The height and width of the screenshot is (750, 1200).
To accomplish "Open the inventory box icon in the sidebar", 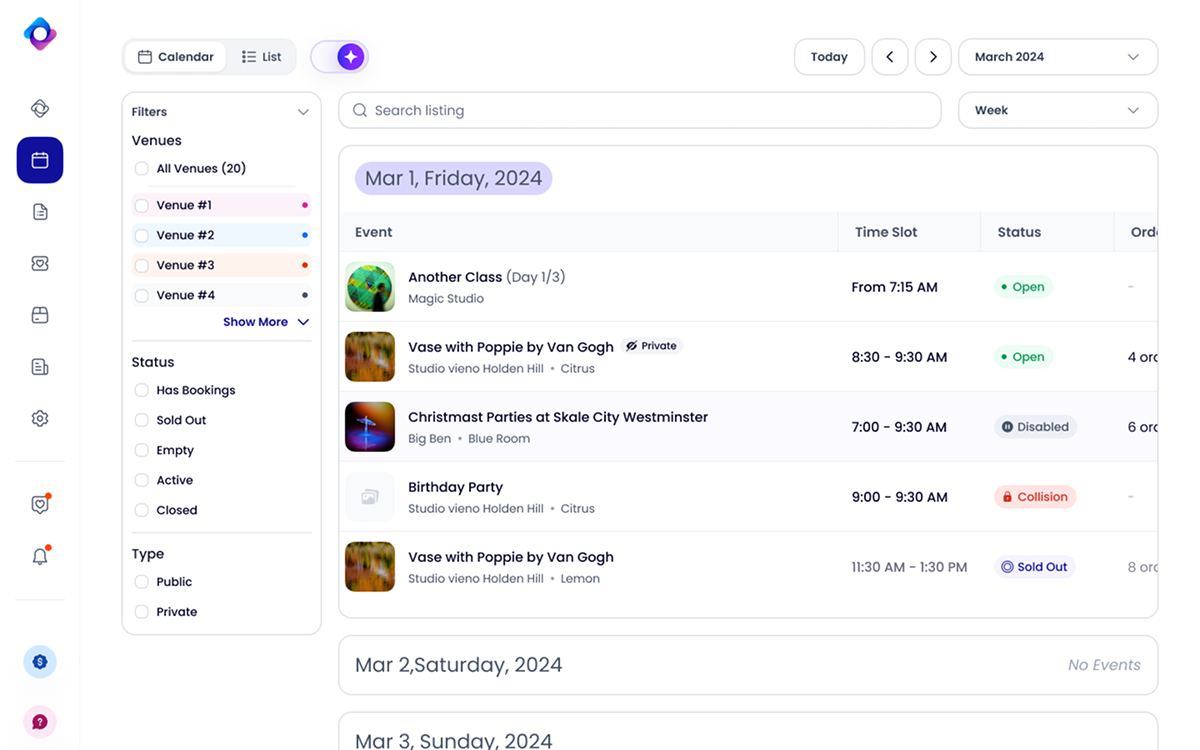I will click(x=39, y=314).
